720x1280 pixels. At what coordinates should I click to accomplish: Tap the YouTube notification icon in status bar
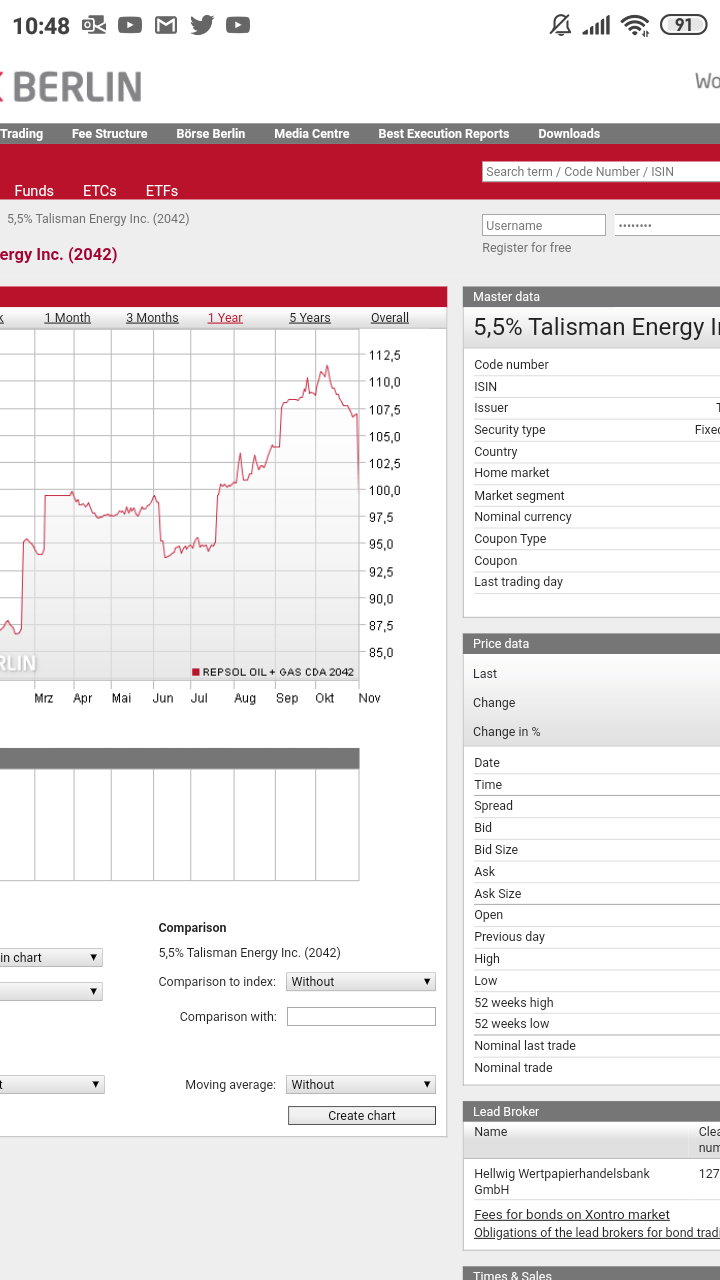(x=130, y=25)
